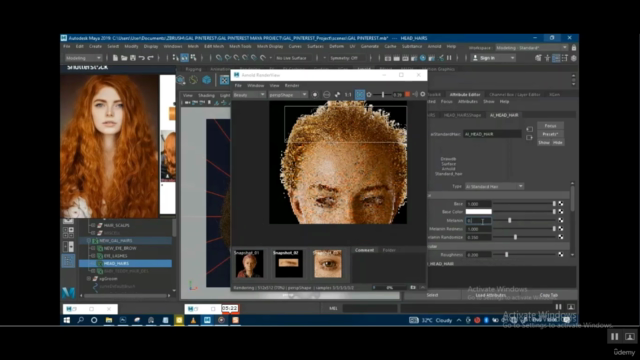The height and width of the screenshot is (360, 640).
Task: Click the IPR render icon
Action: pyautogui.click(x=405, y=58)
